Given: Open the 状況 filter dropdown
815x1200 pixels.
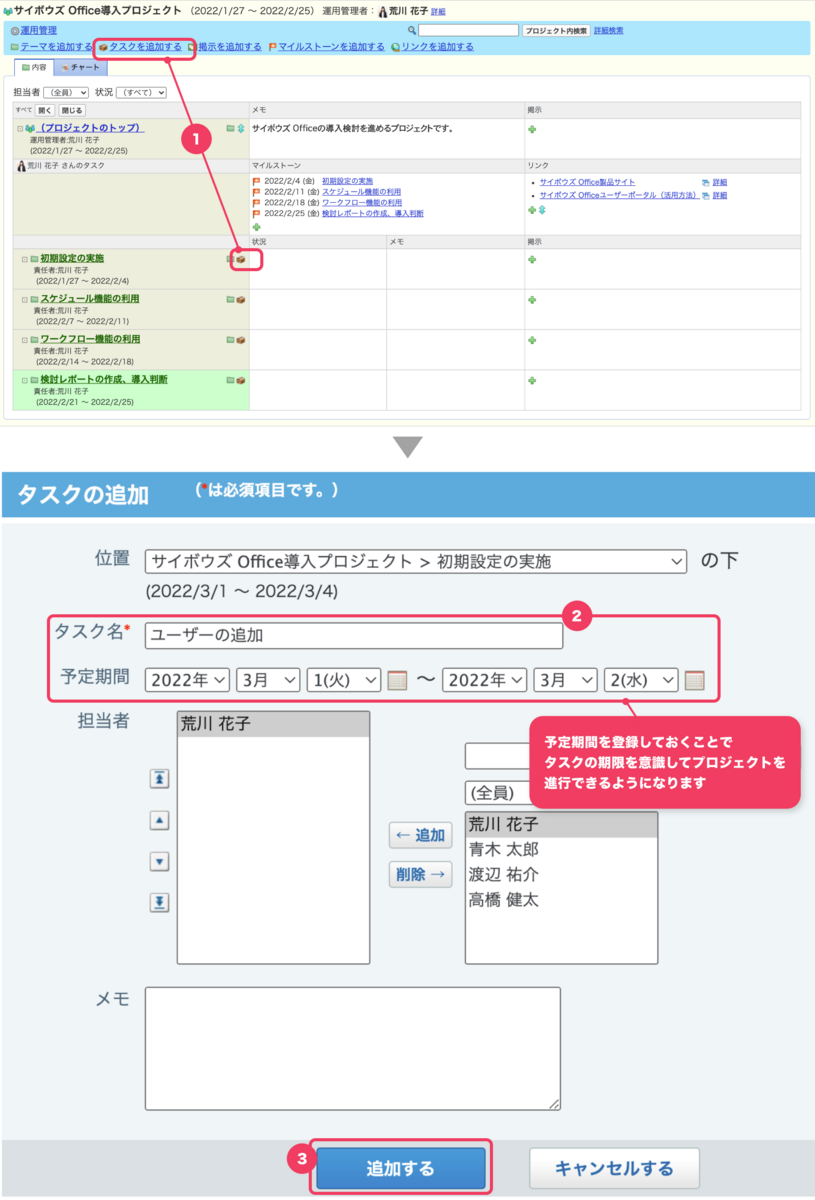Looking at the screenshot, I should [x=141, y=92].
